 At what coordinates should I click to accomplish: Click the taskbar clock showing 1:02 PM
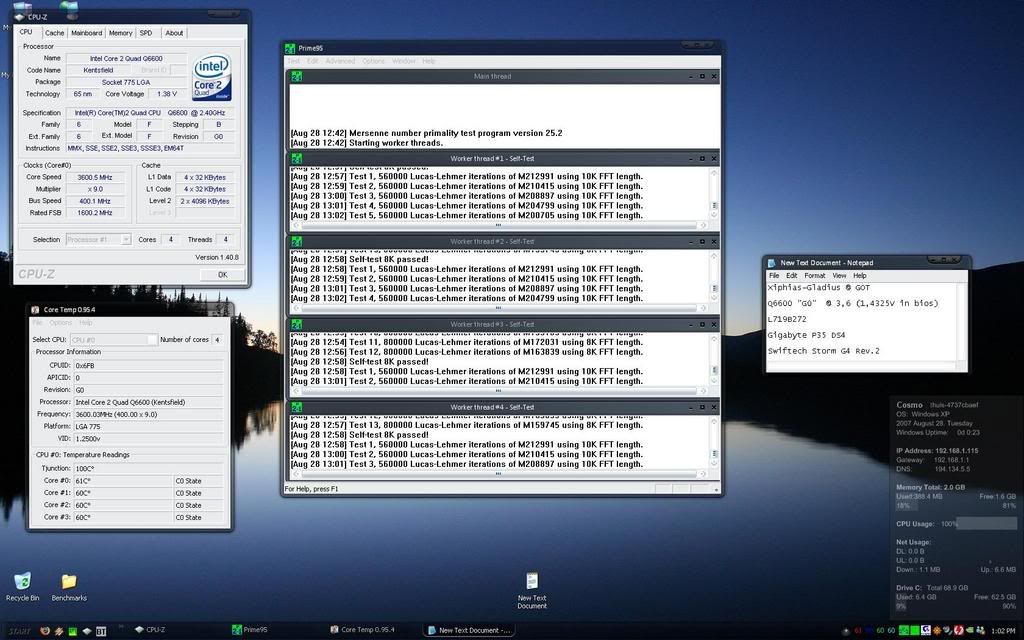click(x=1002, y=631)
